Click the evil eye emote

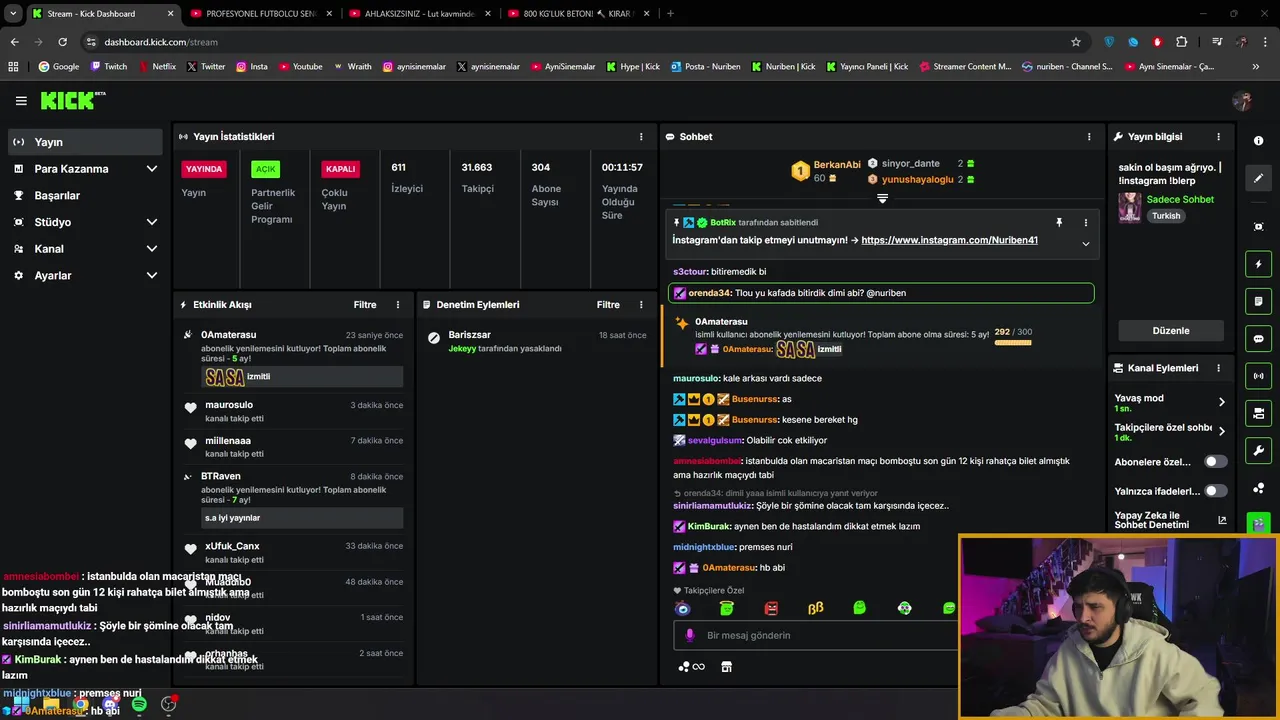[x=683, y=608]
